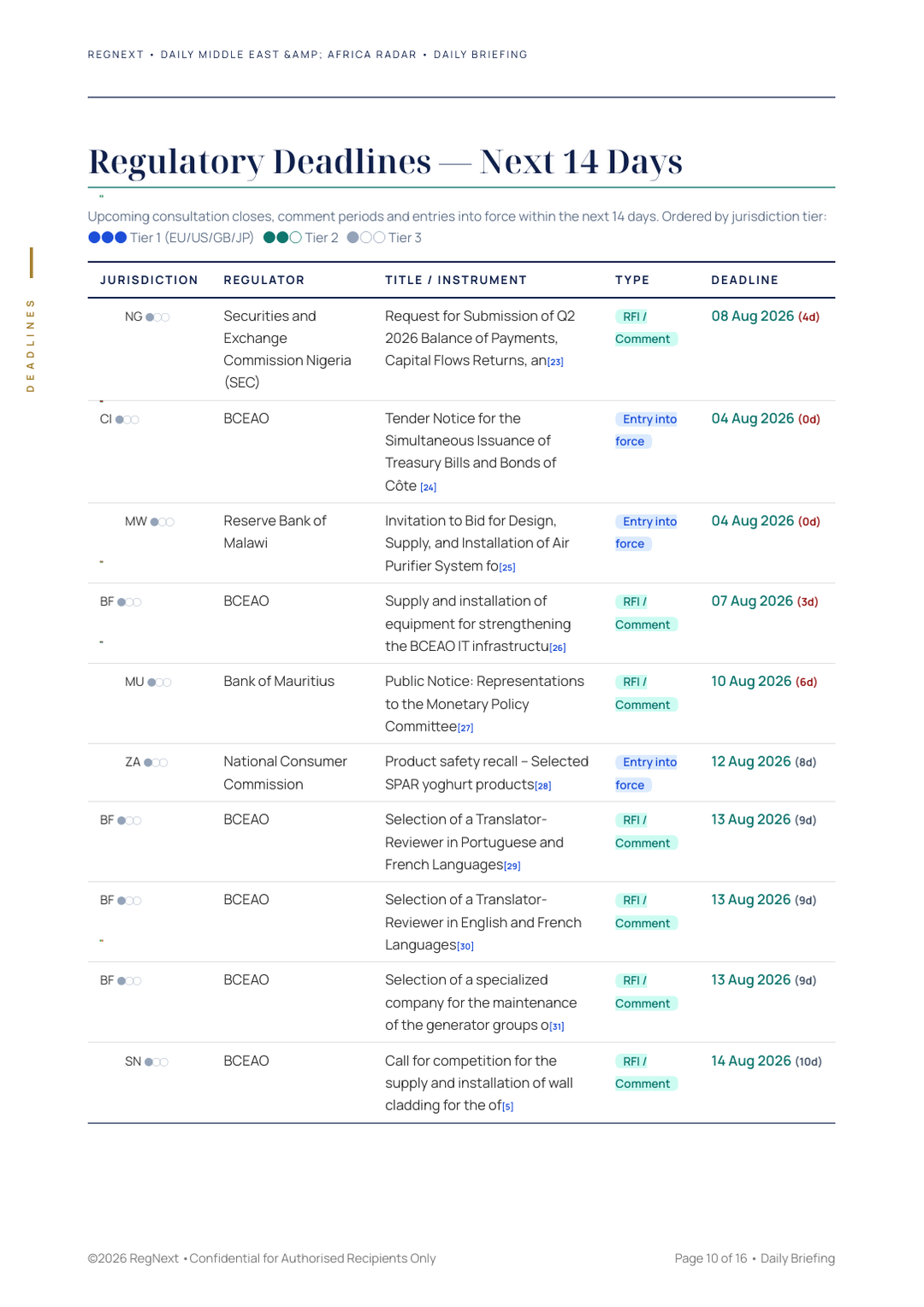924x1307 pixels.
Task: Click 'Entry into force' badge in the CI row
Action: click(x=646, y=430)
